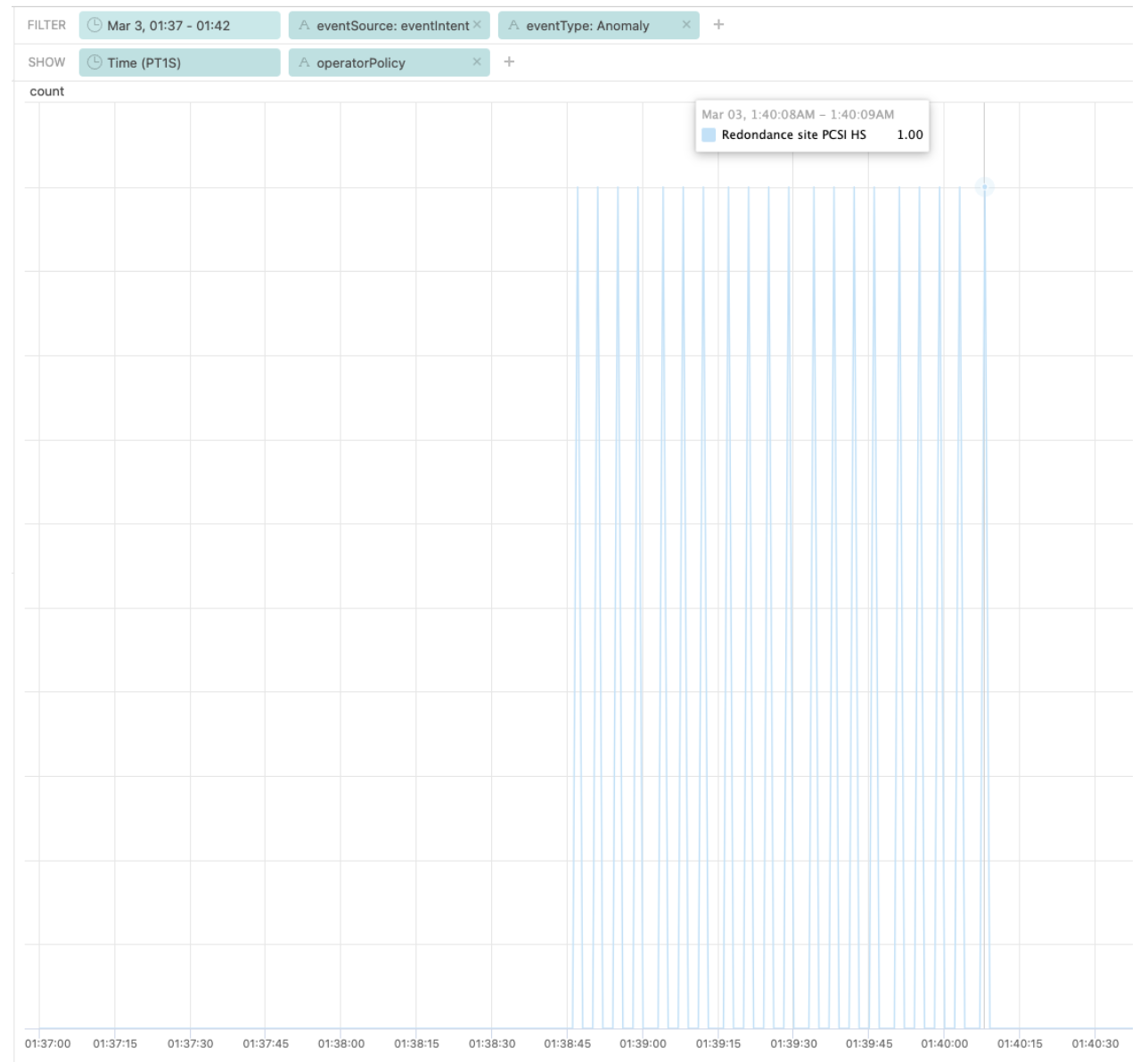Click the 01:38:45 time axis label
The image size is (1148, 1062).
tap(567, 1043)
